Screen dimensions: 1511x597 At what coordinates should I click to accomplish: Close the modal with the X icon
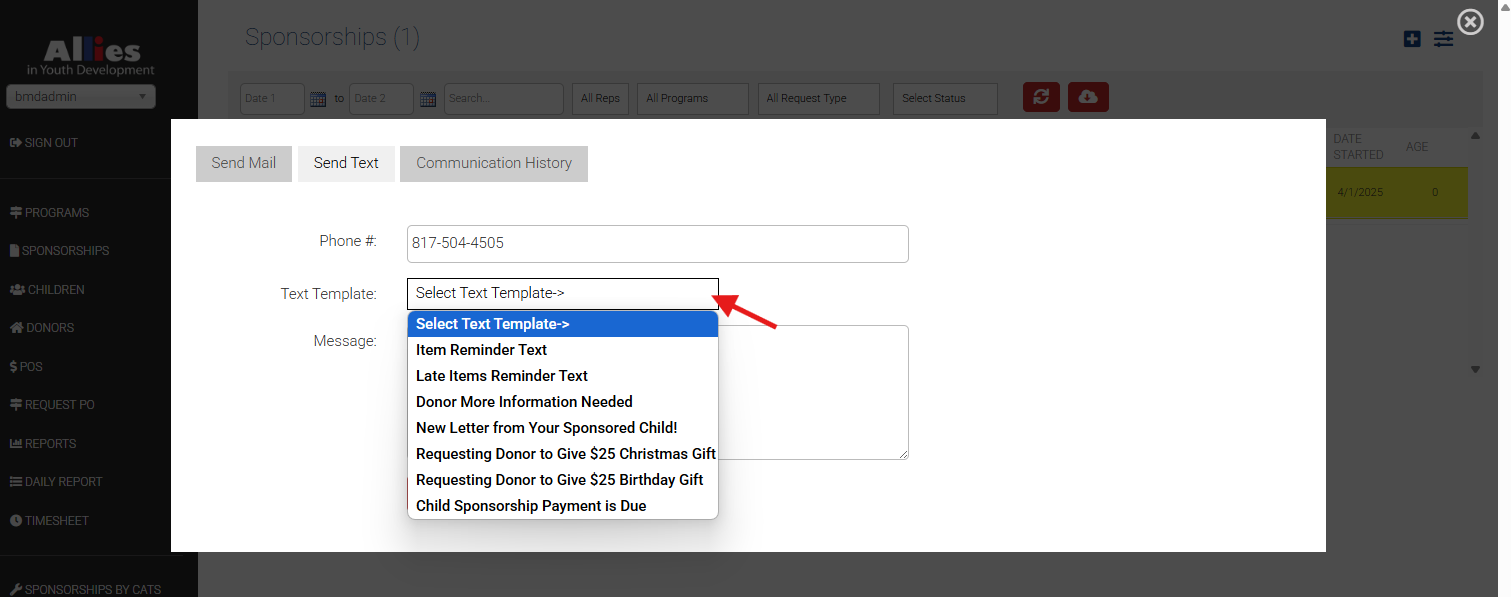click(x=1470, y=22)
